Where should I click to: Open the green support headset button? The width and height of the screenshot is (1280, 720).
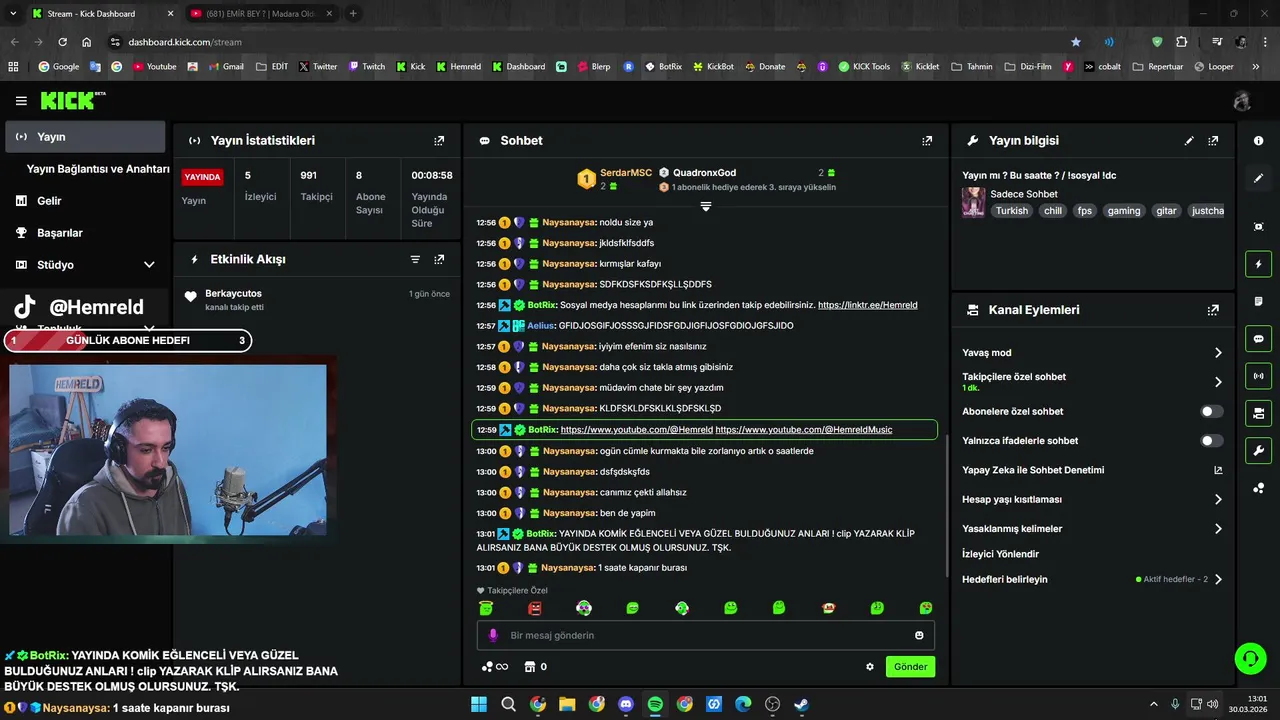1250,658
